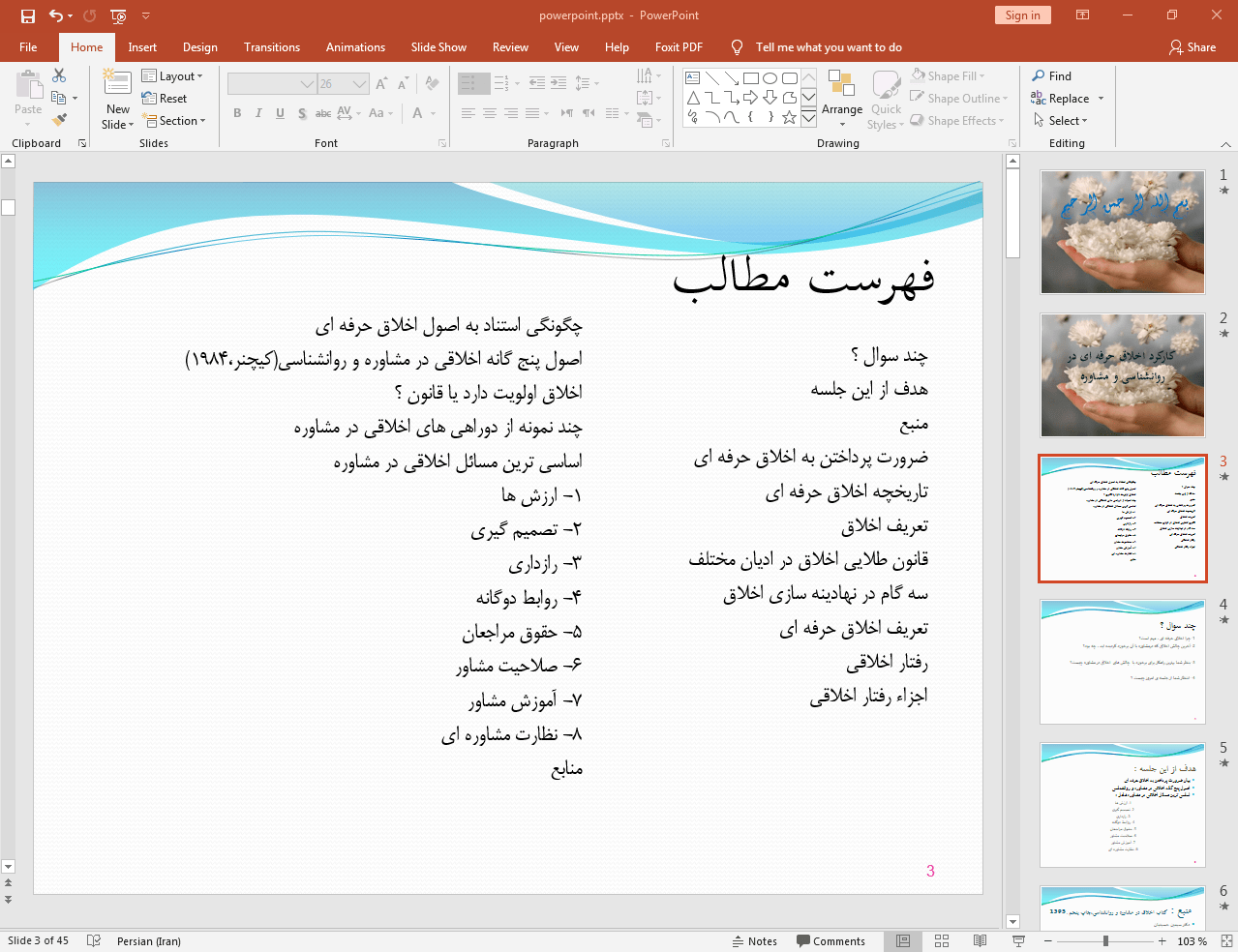Toggle the Comments pane
The width and height of the screenshot is (1238, 952).
[x=830, y=940]
